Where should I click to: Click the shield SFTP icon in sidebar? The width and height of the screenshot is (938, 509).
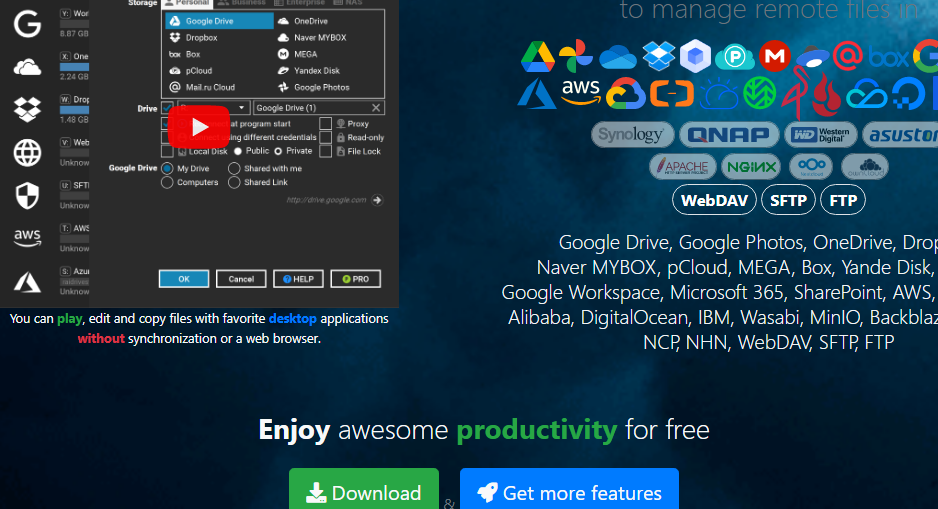pos(28,196)
